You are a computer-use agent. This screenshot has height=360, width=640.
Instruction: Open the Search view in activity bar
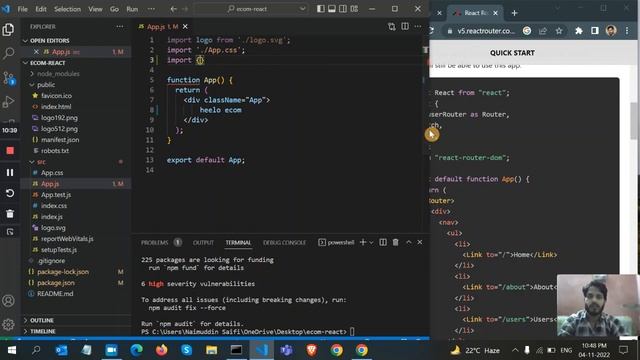click(8, 53)
